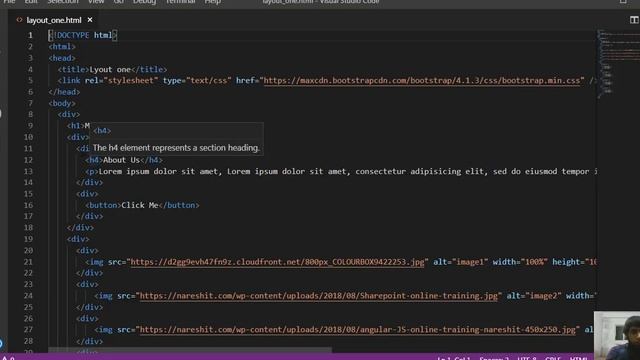Click the alt="image1" attribute
The image size is (640, 360).
point(460,262)
